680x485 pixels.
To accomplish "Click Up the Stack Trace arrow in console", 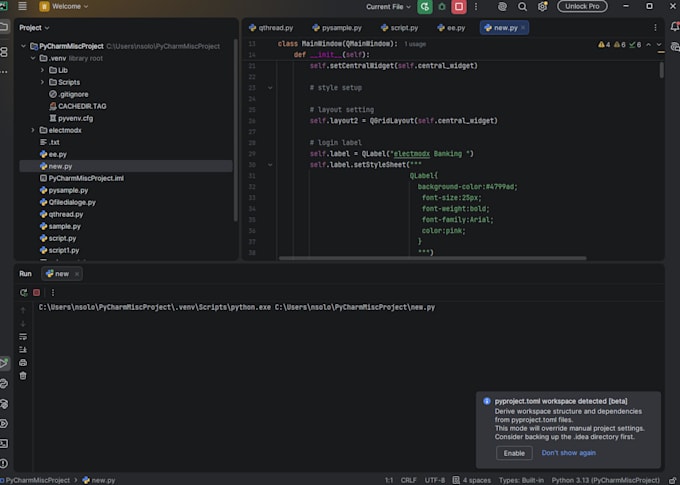I will click(x=23, y=310).
